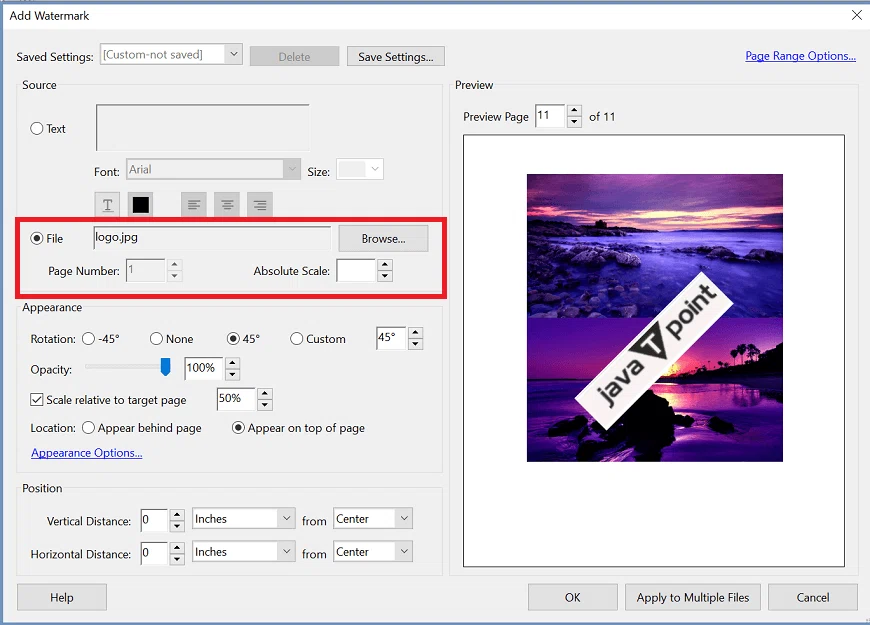Decrease Preview Page number
This screenshot has height=625, width=870.
click(x=574, y=122)
